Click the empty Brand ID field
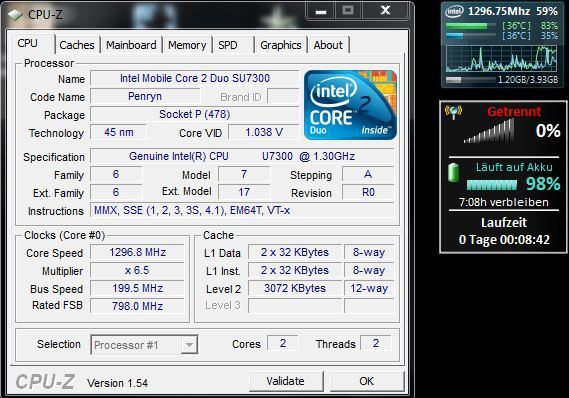569x398 pixels. (283, 97)
